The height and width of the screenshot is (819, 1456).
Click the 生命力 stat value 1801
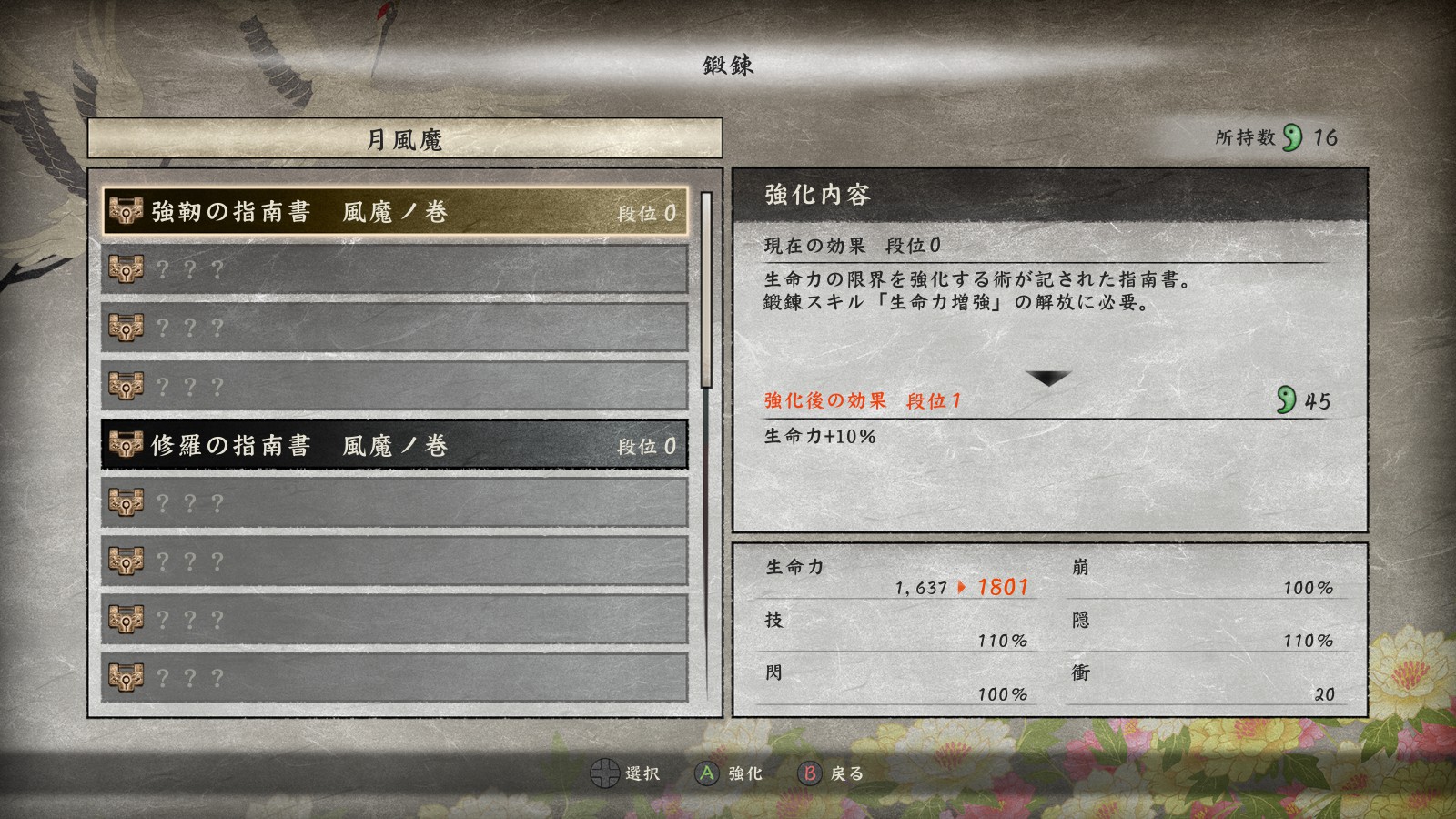coord(1003,588)
